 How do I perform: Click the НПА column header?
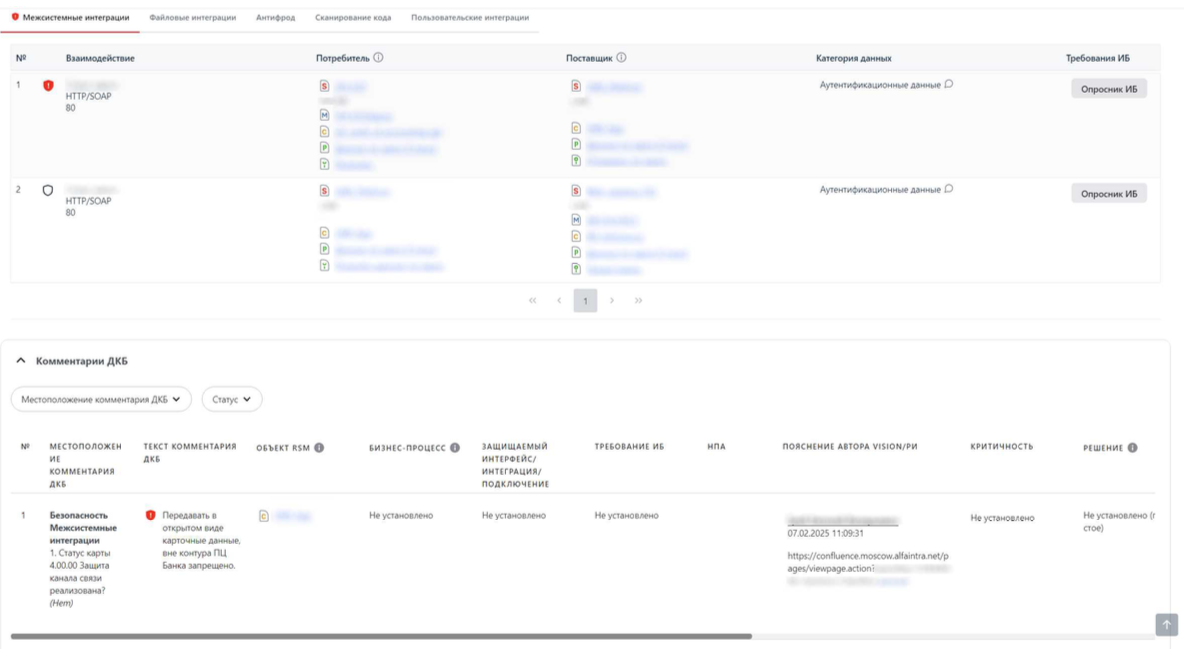[x=717, y=447]
